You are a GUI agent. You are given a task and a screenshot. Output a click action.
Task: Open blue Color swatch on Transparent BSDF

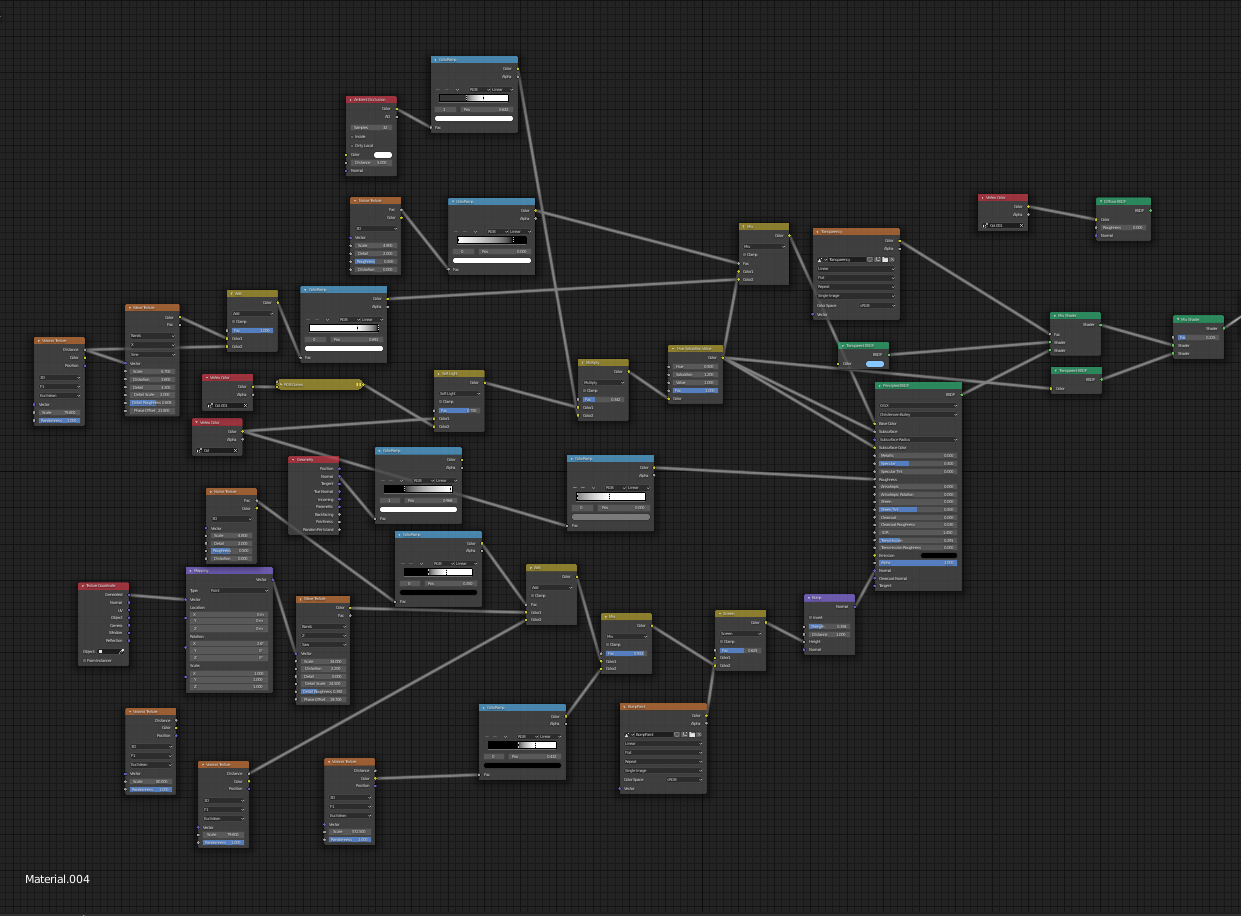875,364
